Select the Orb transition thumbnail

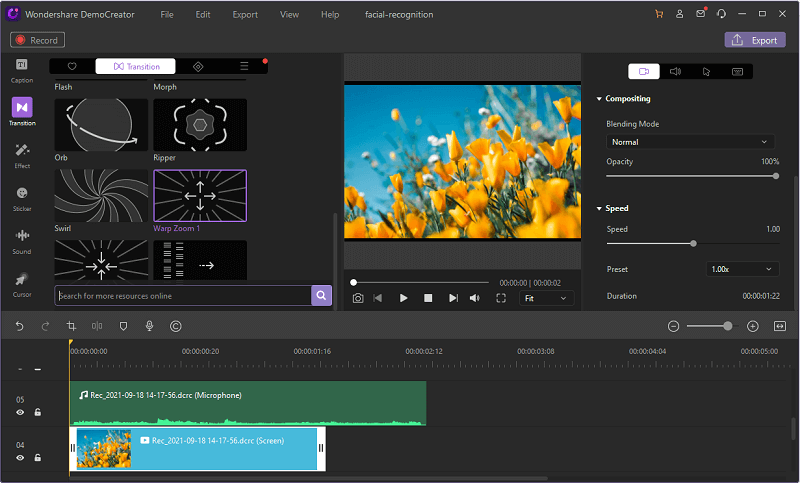101,124
